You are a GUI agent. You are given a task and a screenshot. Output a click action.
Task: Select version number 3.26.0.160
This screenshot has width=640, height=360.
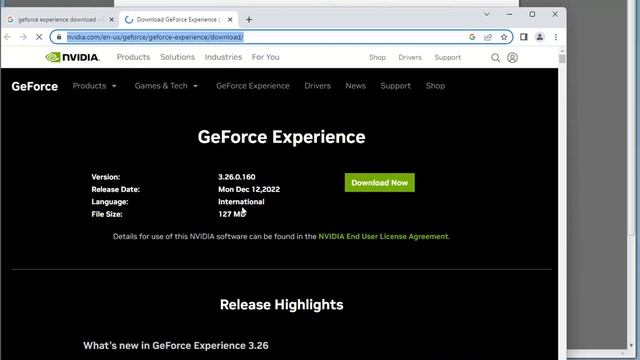coord(237,177)
